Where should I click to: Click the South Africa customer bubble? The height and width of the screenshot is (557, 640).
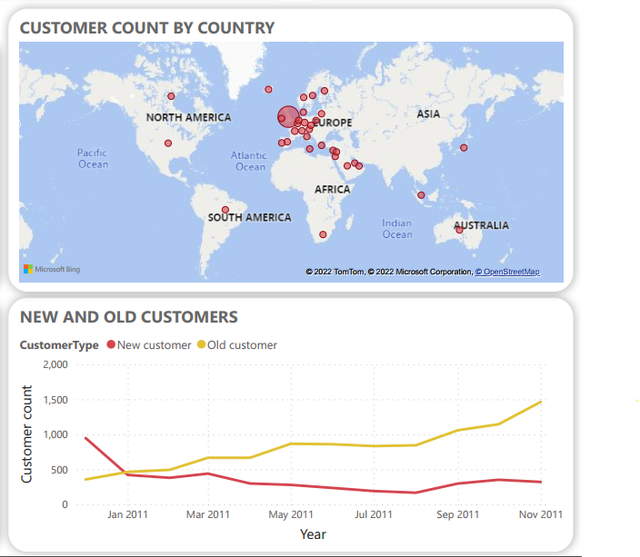pos(323,235)
